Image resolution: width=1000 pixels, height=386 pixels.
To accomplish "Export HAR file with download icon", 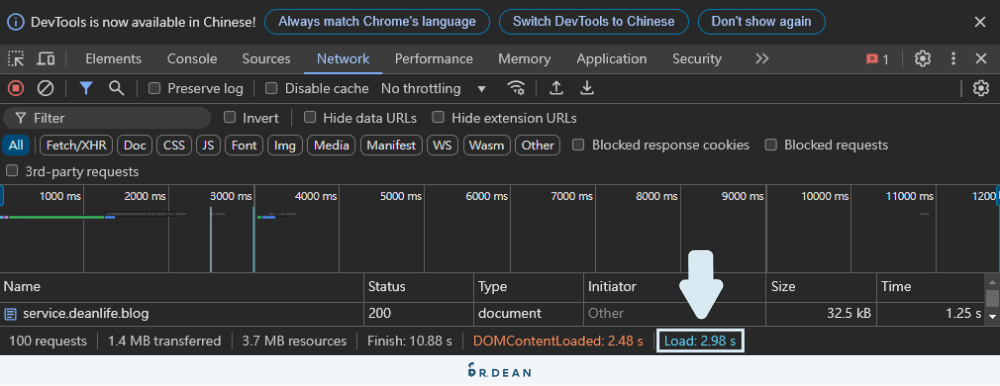I will tap(587, 88).
